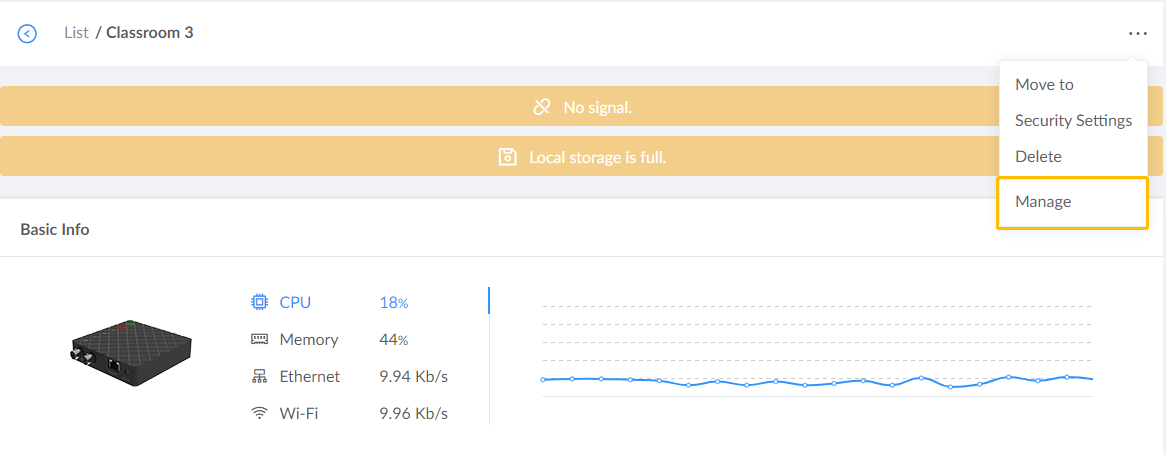Click the CPU usage line chart
This screenshot has width=1166, height=455.
[x=816, y=380]
